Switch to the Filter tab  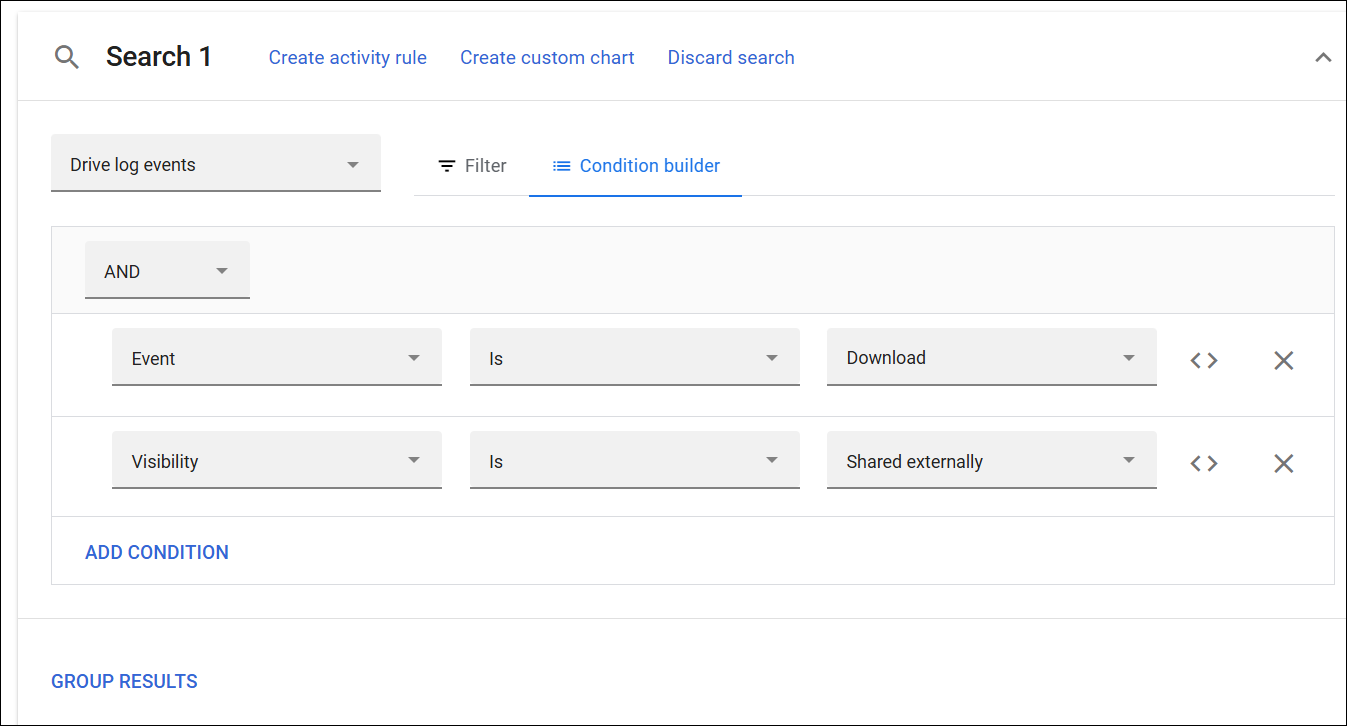tap(472, 166)
